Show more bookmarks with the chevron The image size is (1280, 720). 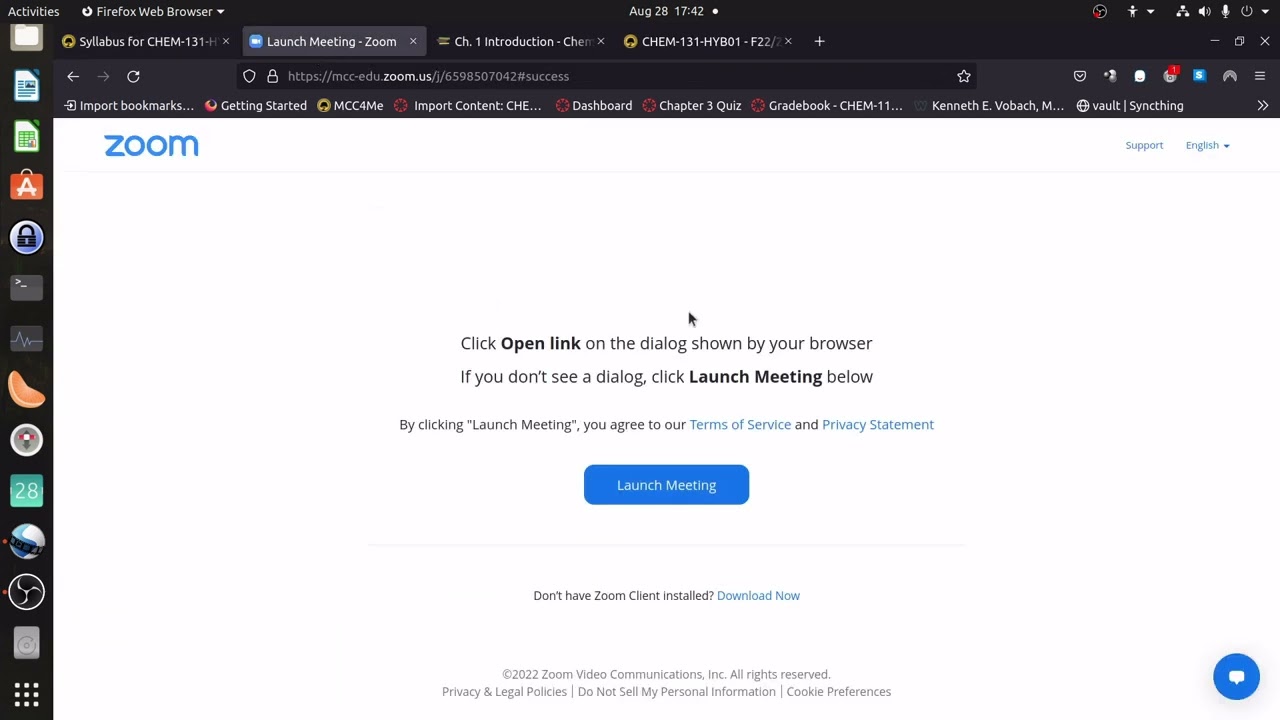coord(1262,105)
